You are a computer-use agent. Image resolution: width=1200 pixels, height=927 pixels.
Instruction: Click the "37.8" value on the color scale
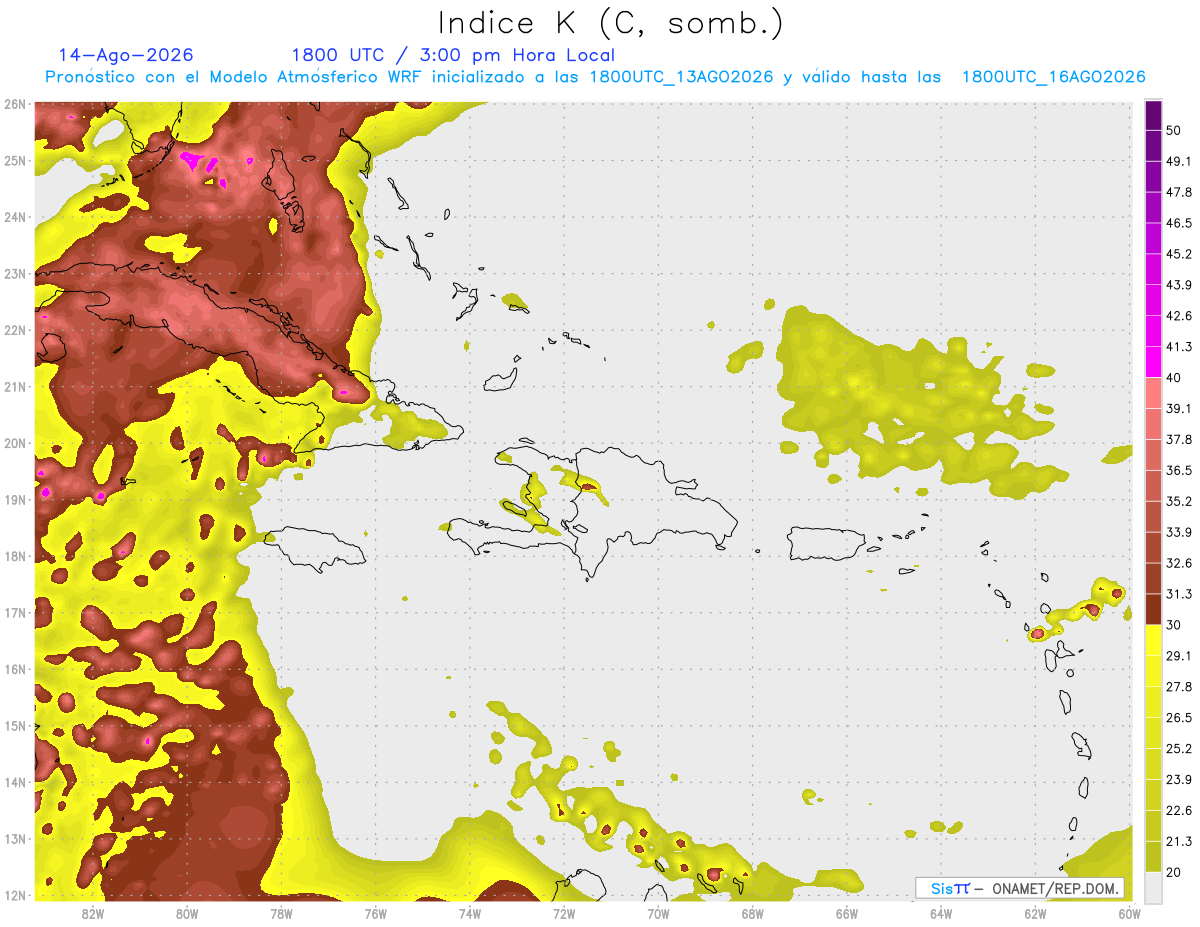click(1180, 439)
